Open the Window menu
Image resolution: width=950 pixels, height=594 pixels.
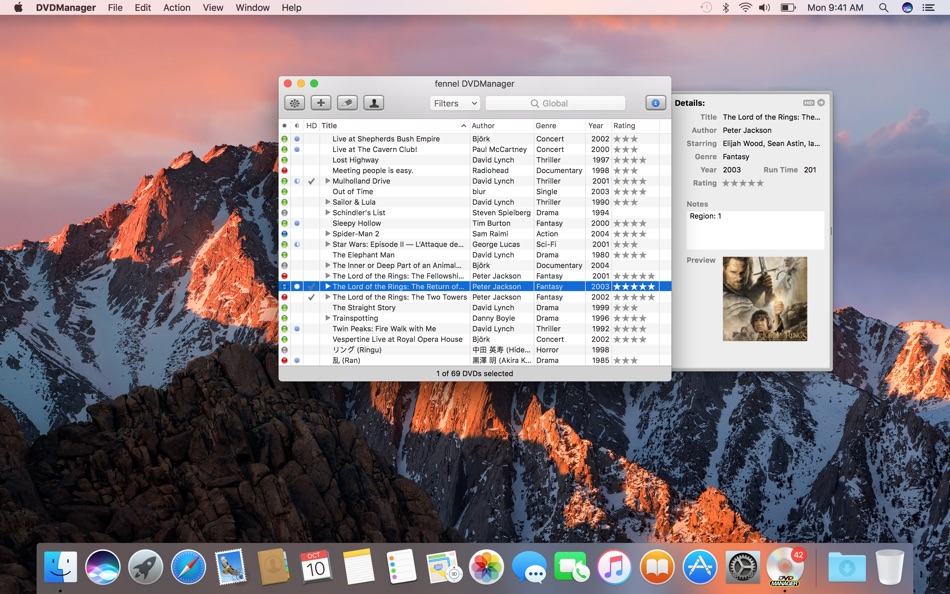tap(253, 8)
